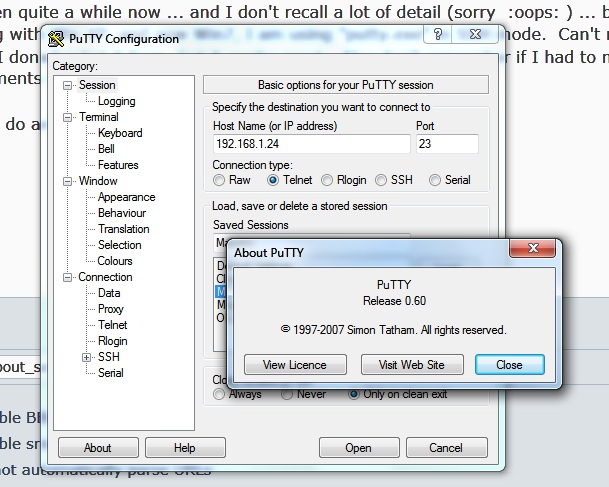The image size is (609, 487).
Task: Open the Rlogin settings category in tree
Action: [x=113, y=341]
